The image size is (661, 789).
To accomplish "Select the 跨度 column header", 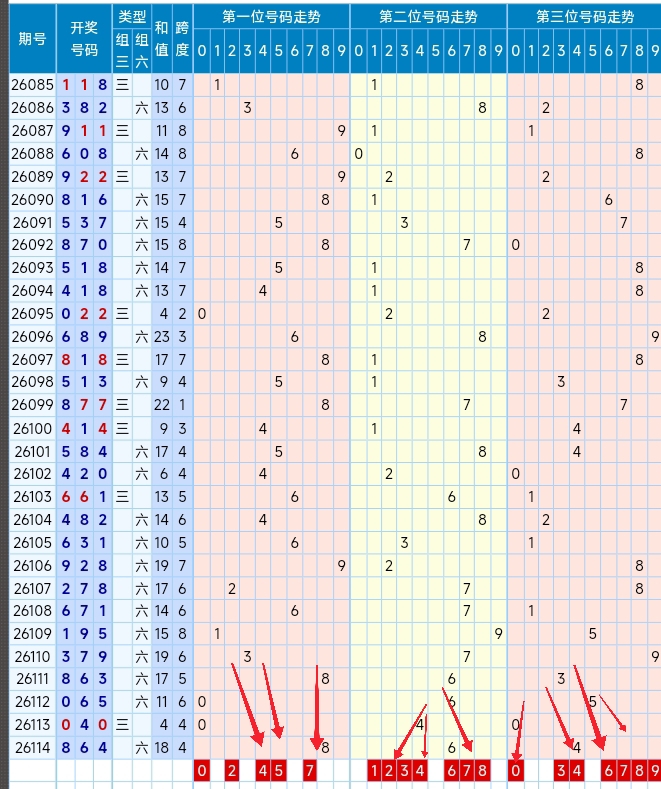I will (x=182, y=39).
